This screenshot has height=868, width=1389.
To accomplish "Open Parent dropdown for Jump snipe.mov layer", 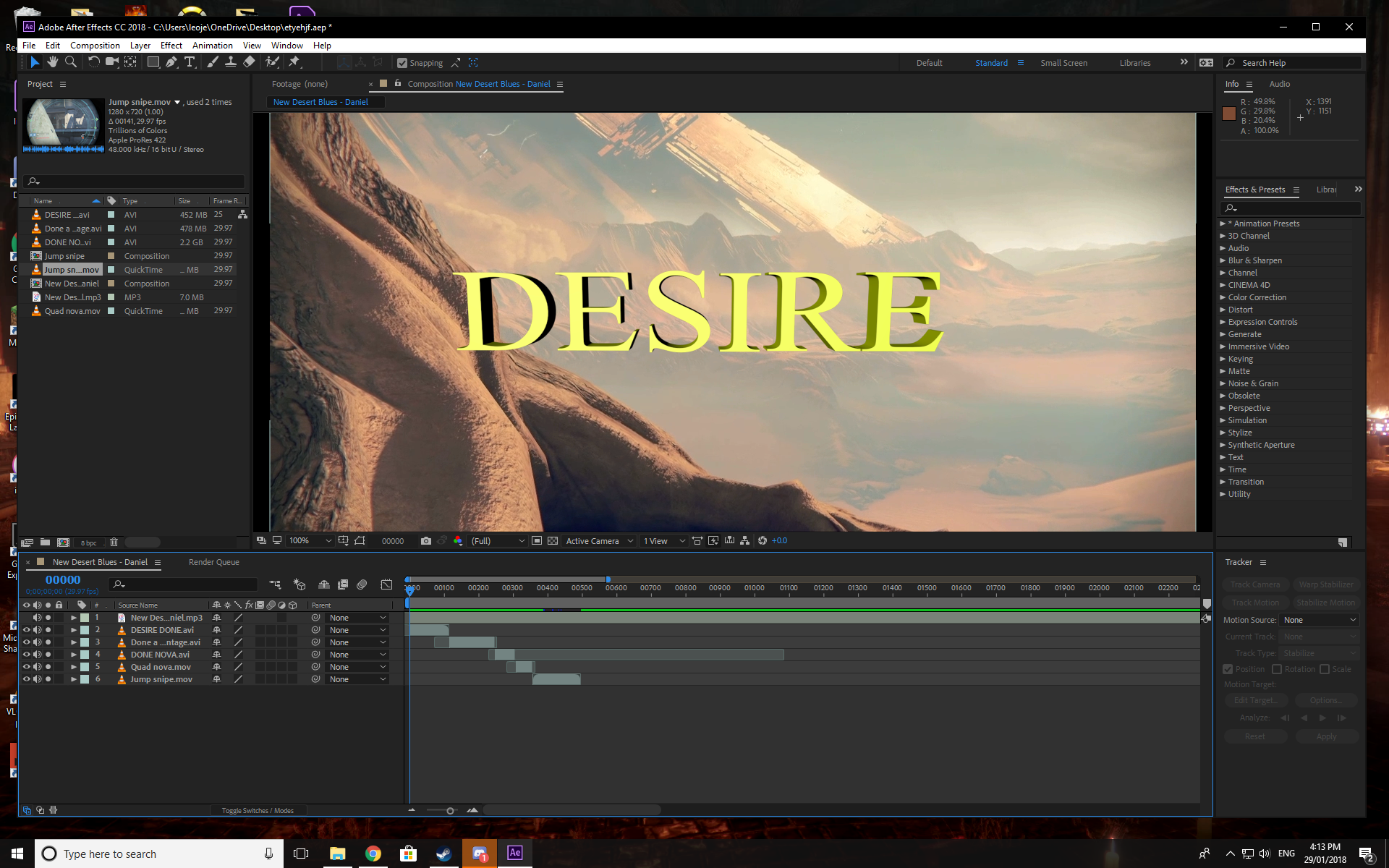I will click(358, 679).
